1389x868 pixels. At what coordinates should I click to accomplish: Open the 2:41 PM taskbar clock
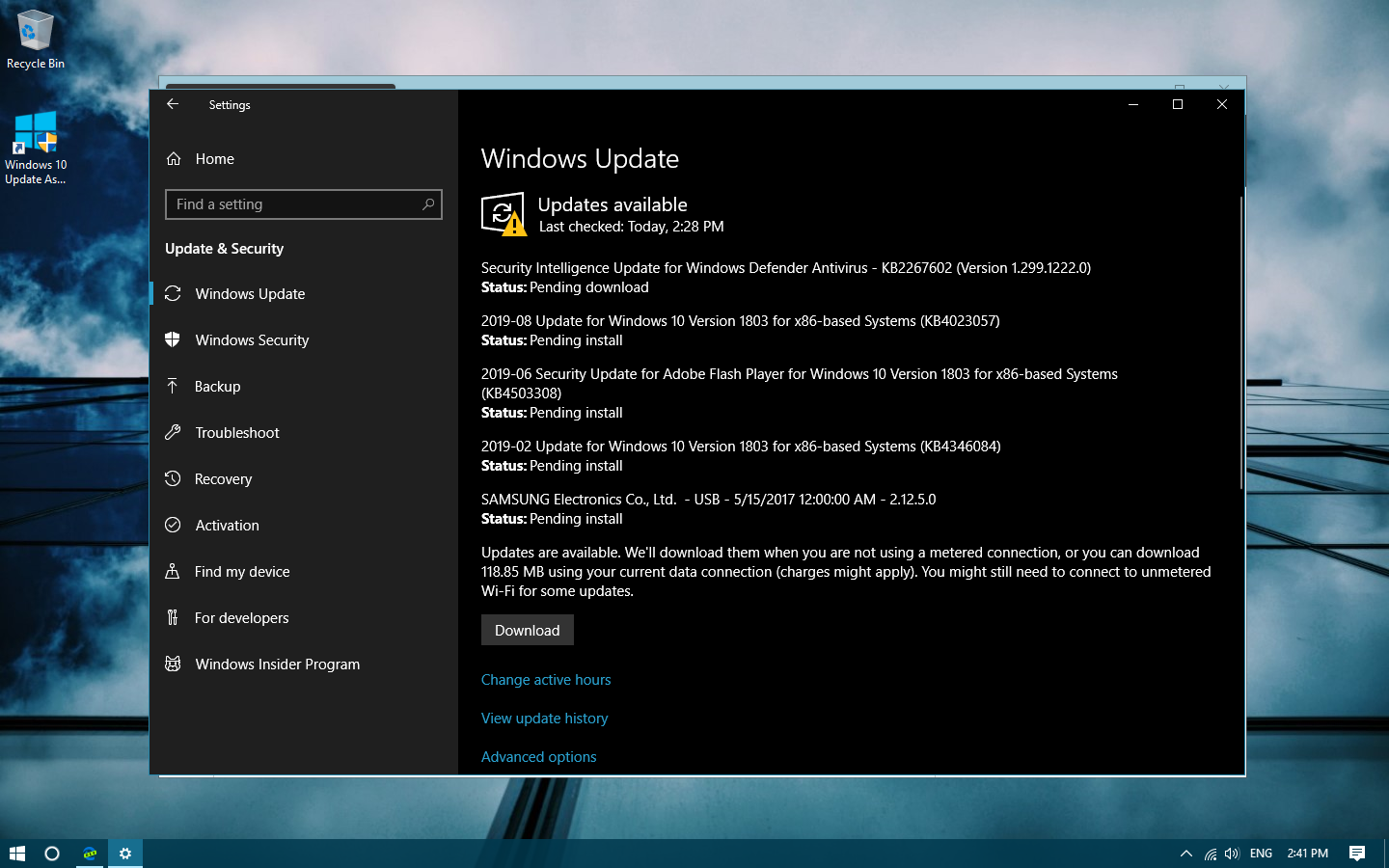click(1308, 854)
